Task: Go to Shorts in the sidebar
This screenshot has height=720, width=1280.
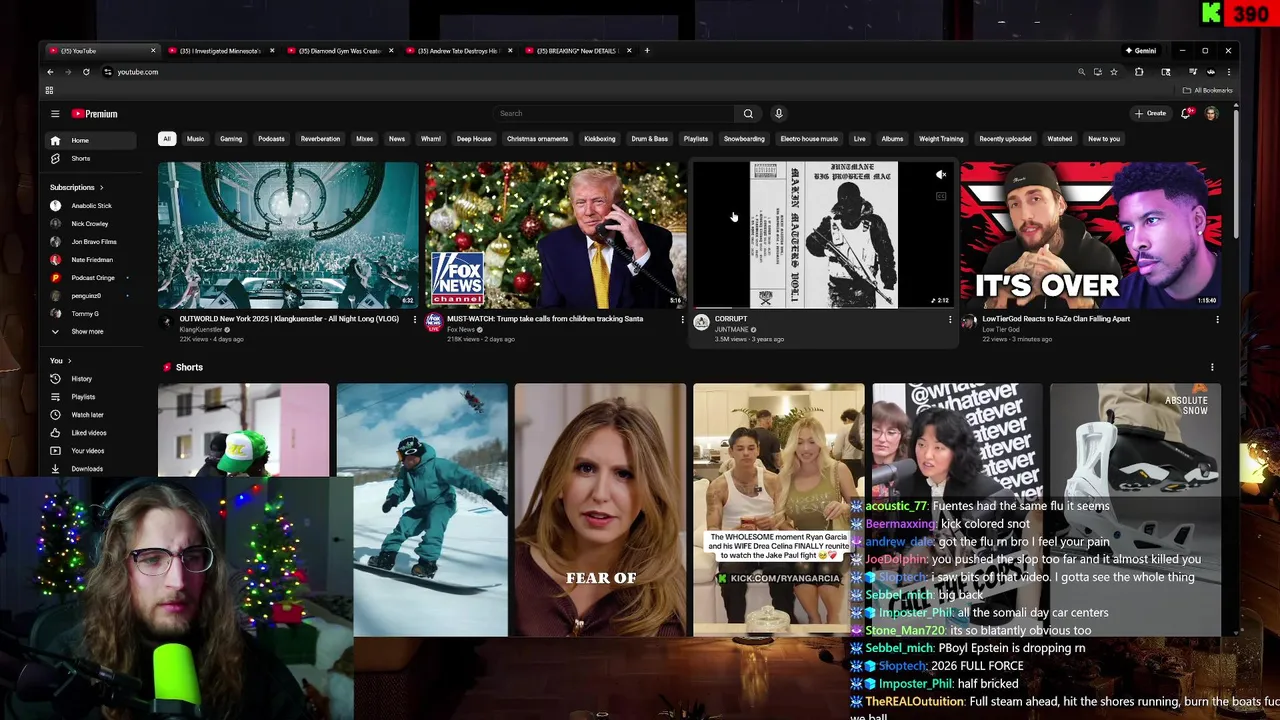Action: [90, 159]
